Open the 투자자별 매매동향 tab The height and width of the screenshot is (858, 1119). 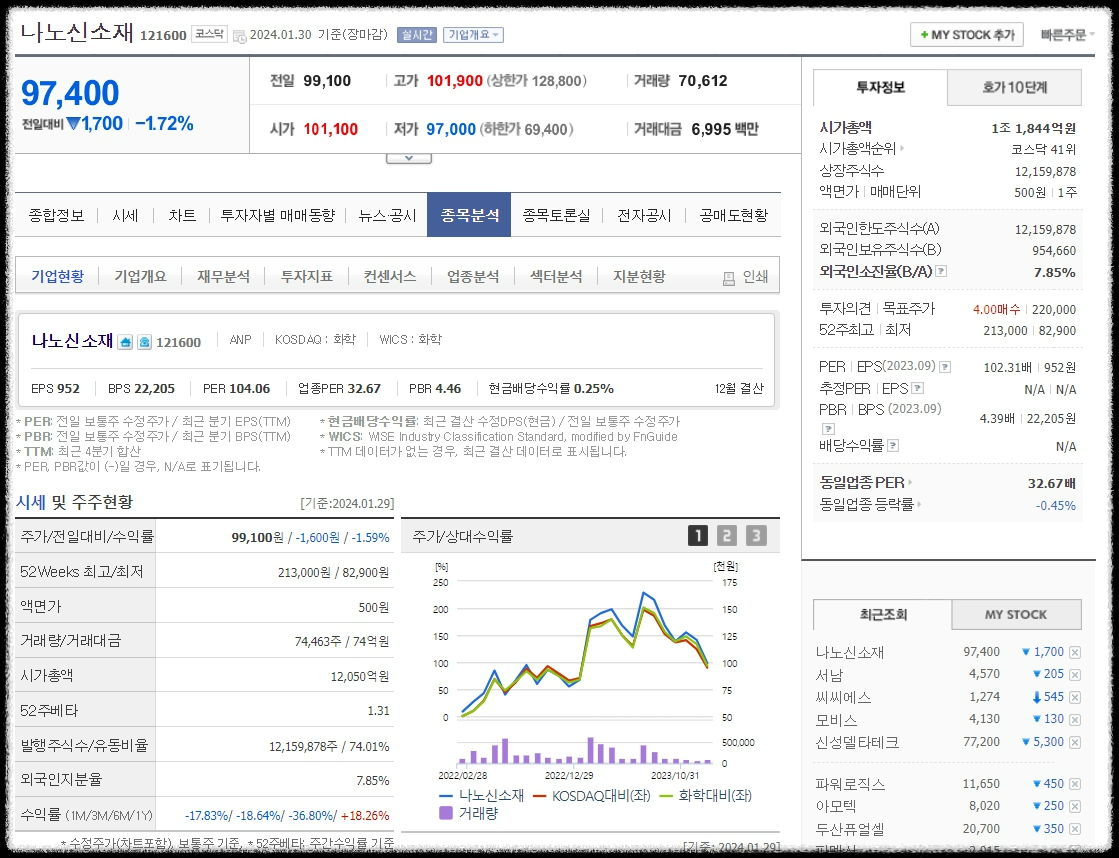coord(278,215)
